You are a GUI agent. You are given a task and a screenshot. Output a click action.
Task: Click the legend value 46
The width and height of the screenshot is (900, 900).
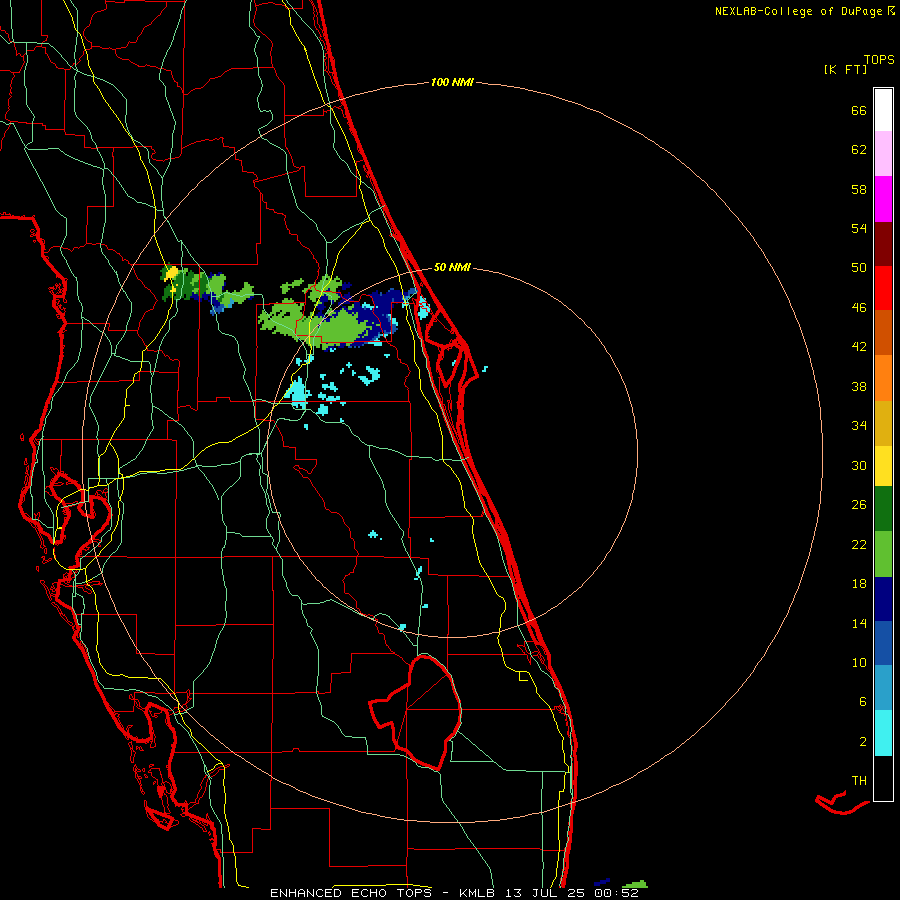point(859,308)
